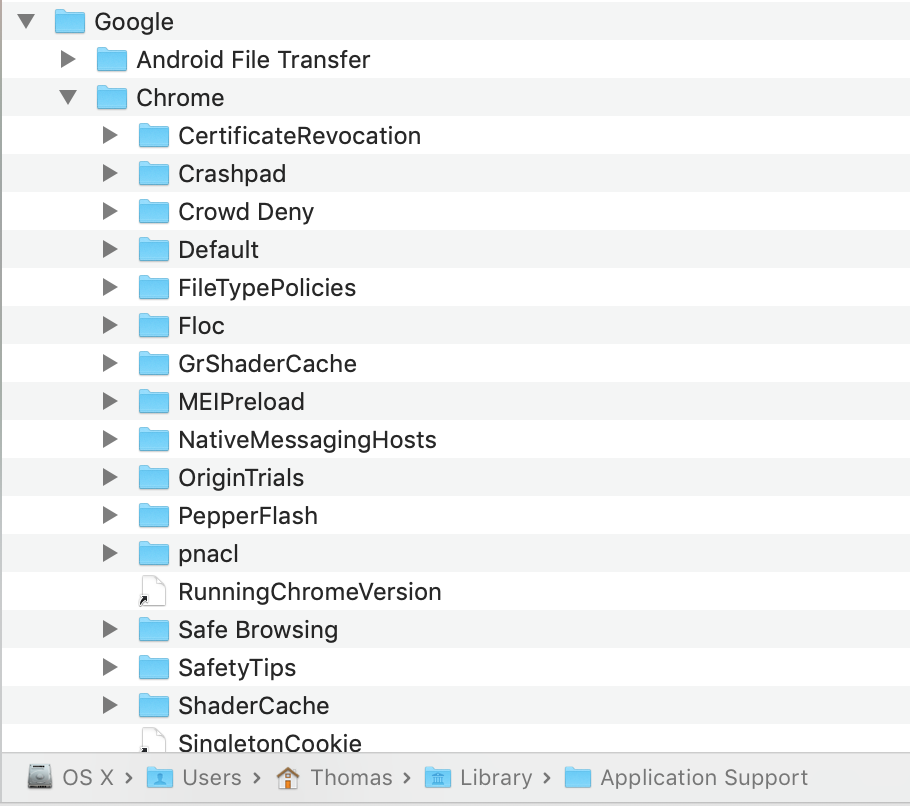The height and width of the screenshot is (806, 910).
Task: Expand the pnacl folder triangle
Action: click(110, 553)
